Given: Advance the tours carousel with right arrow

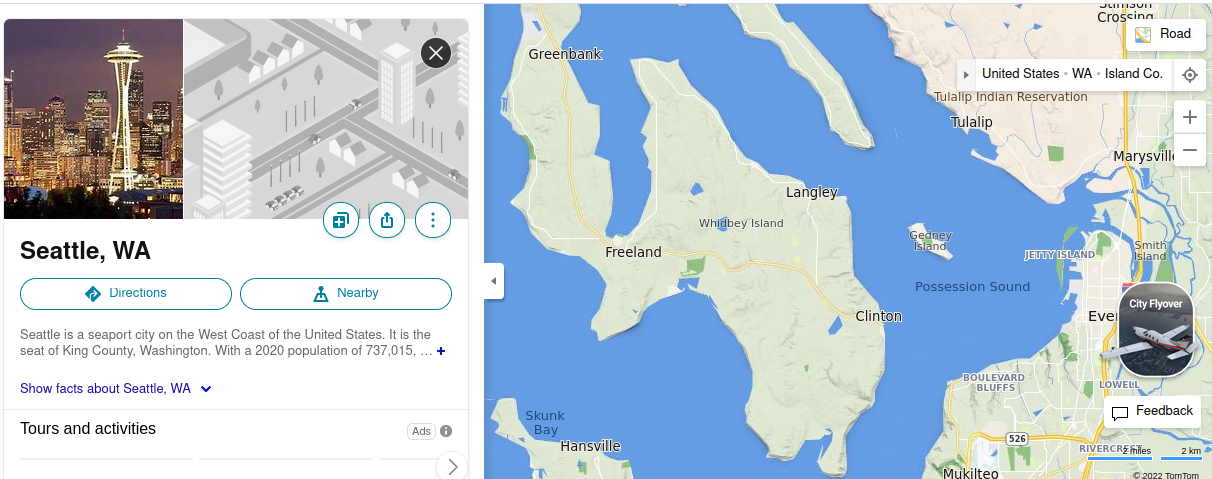Looking at the screenshot, I should pos(452,466).
